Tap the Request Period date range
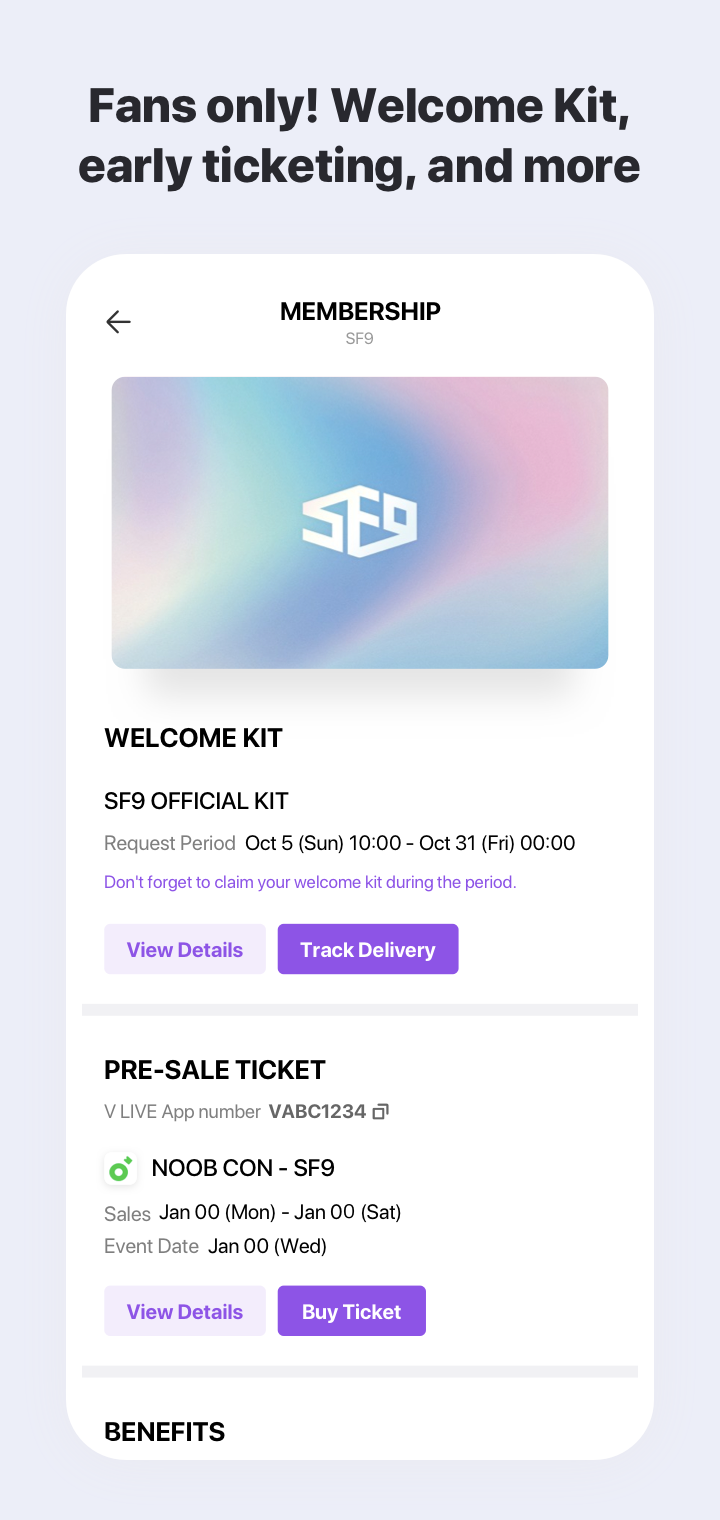The height and width of the screenshot is (1520, 720). (x=410, y=843)
